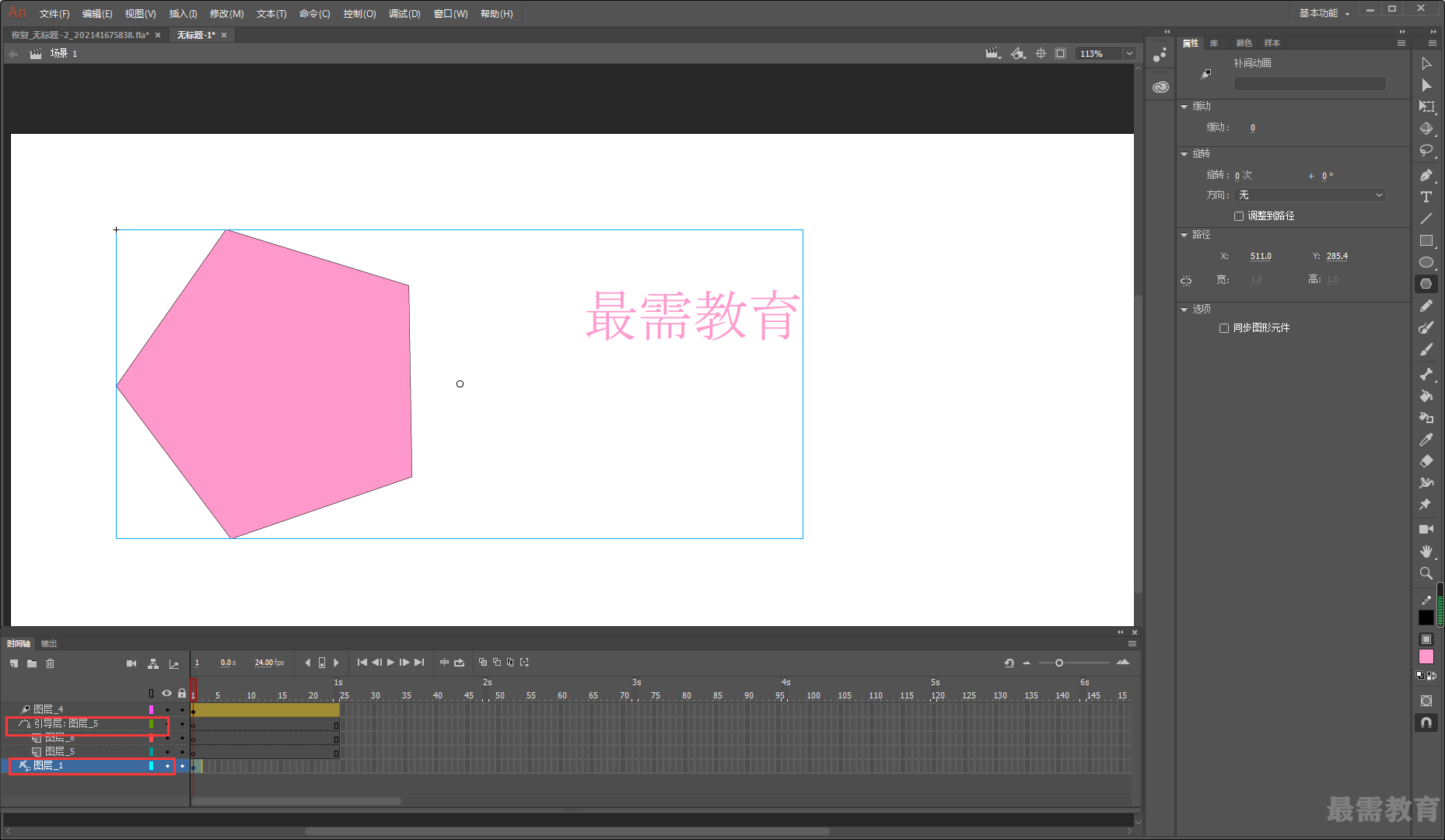Switch to the 库 panel tab
The width and height of the screenshot is (1445, 840).
pos(1214,44)
